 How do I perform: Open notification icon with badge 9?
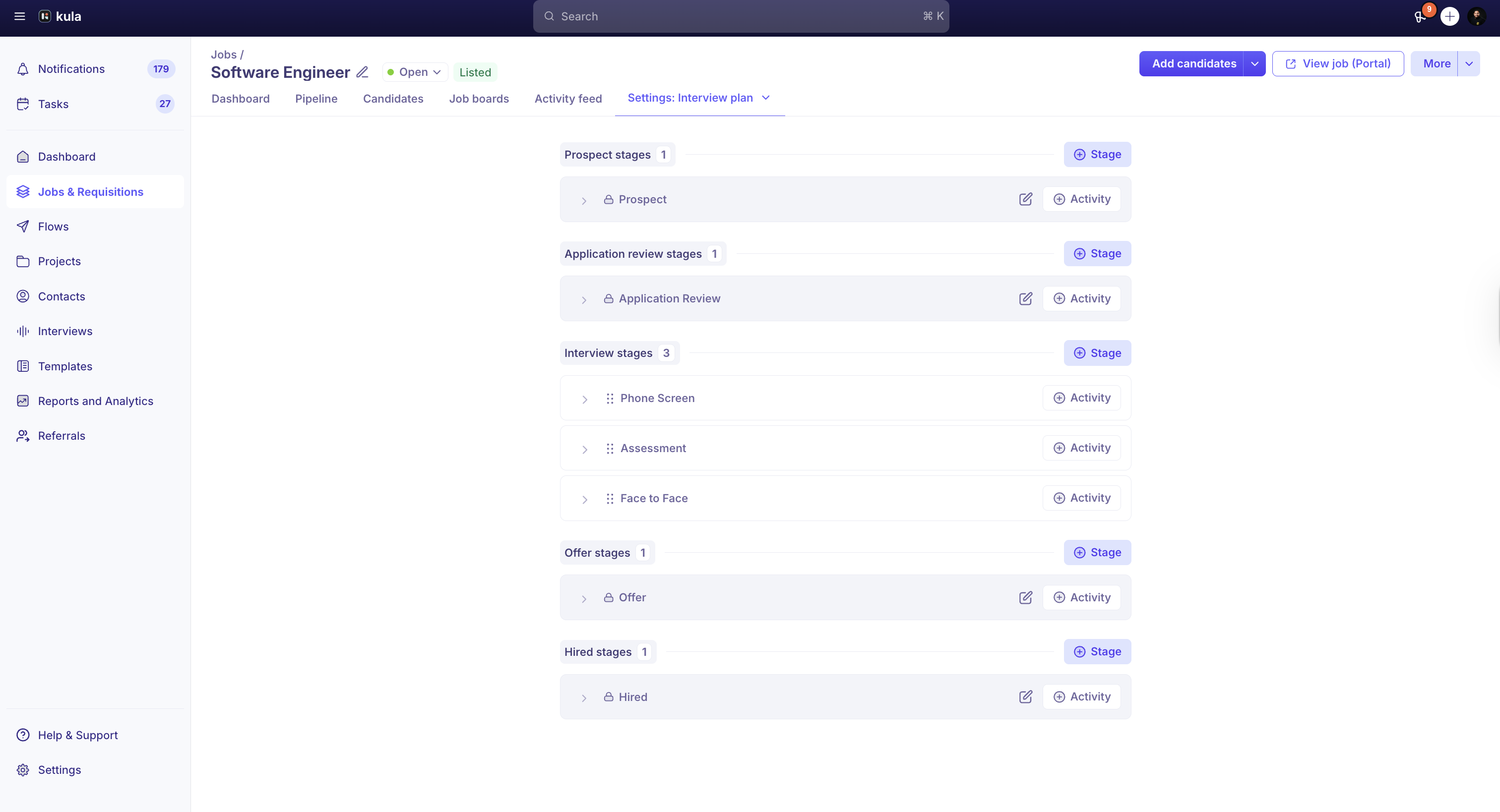(1420, 16)
